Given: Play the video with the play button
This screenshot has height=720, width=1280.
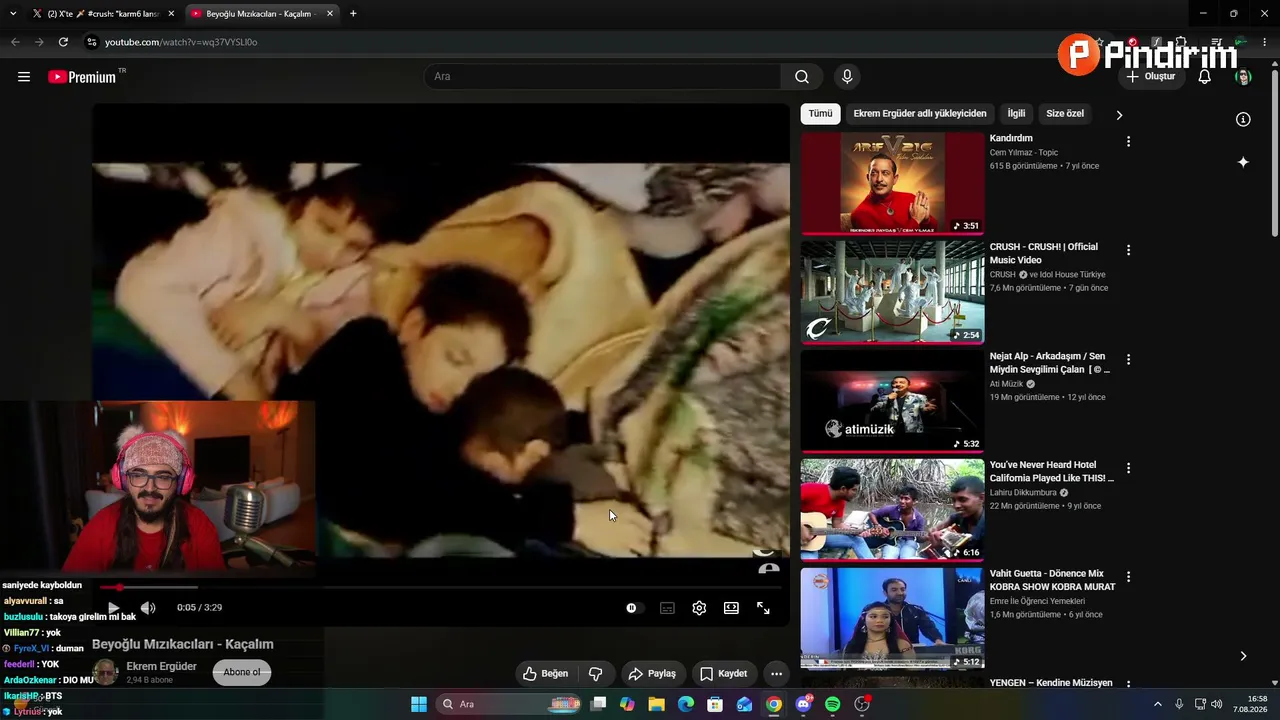Looking at the screenshot, I should 114,608.
